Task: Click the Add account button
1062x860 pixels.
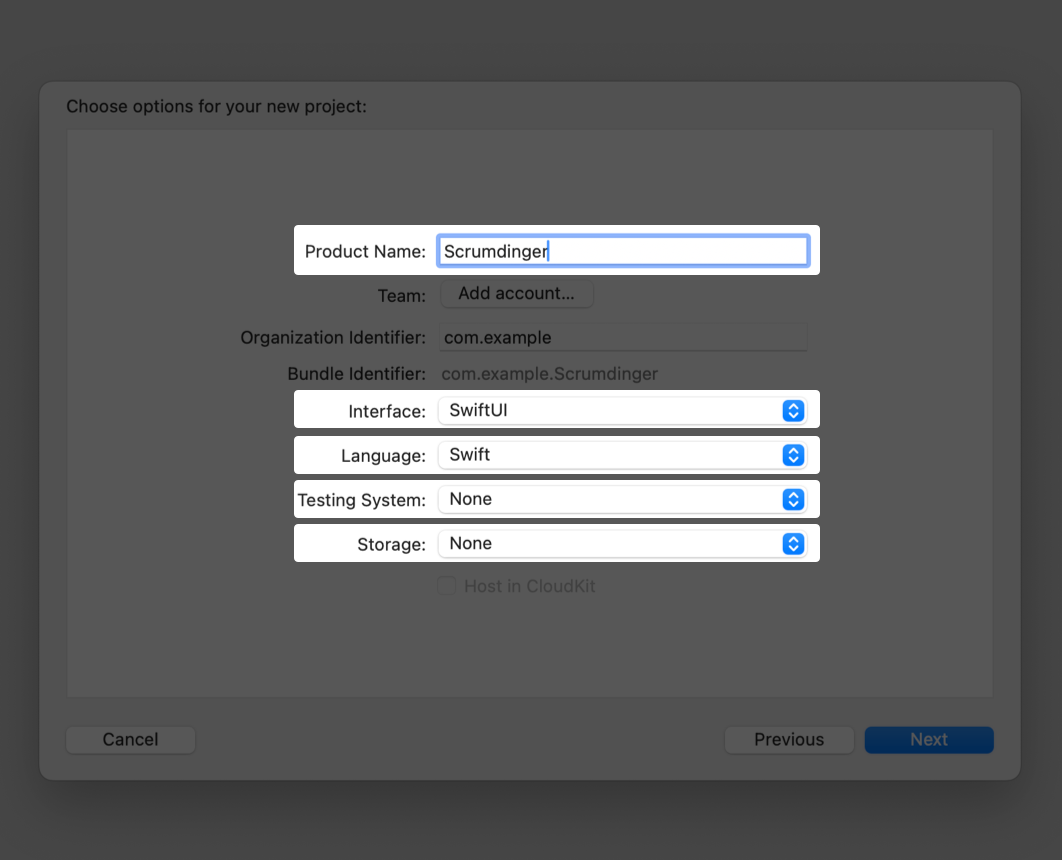Action: 517,293
